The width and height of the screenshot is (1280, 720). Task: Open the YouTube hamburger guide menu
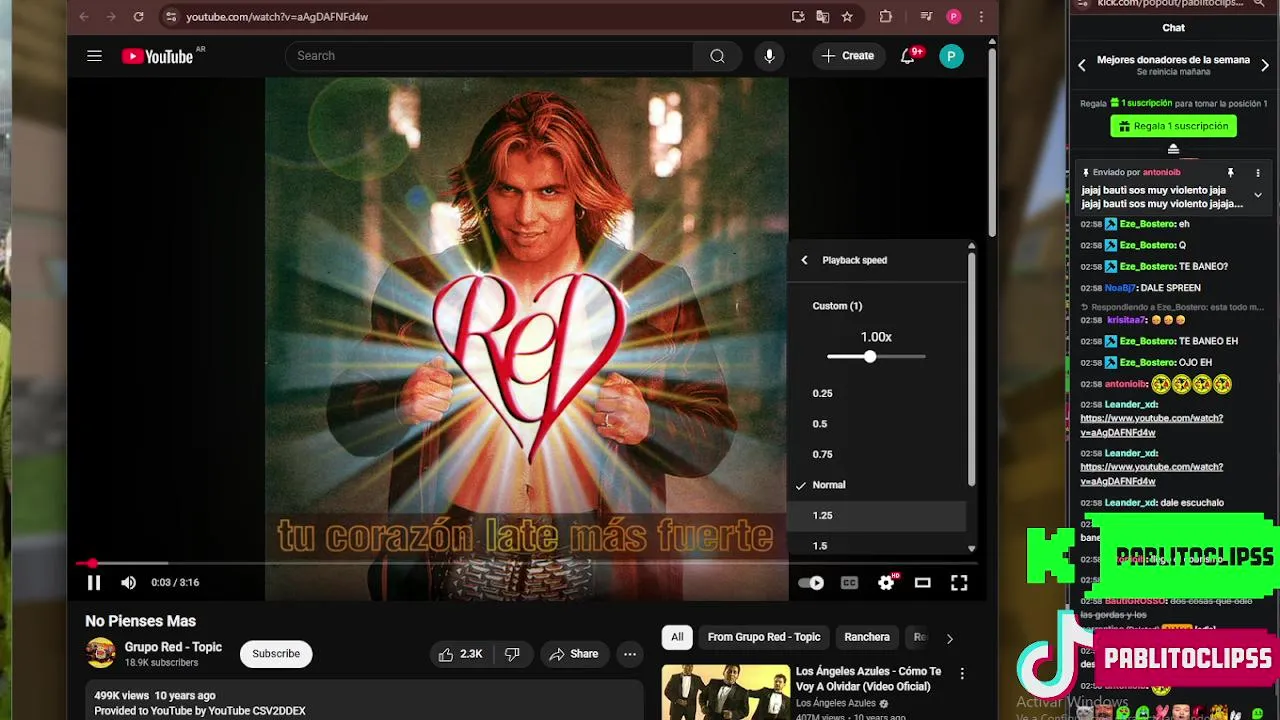point(94,56)
